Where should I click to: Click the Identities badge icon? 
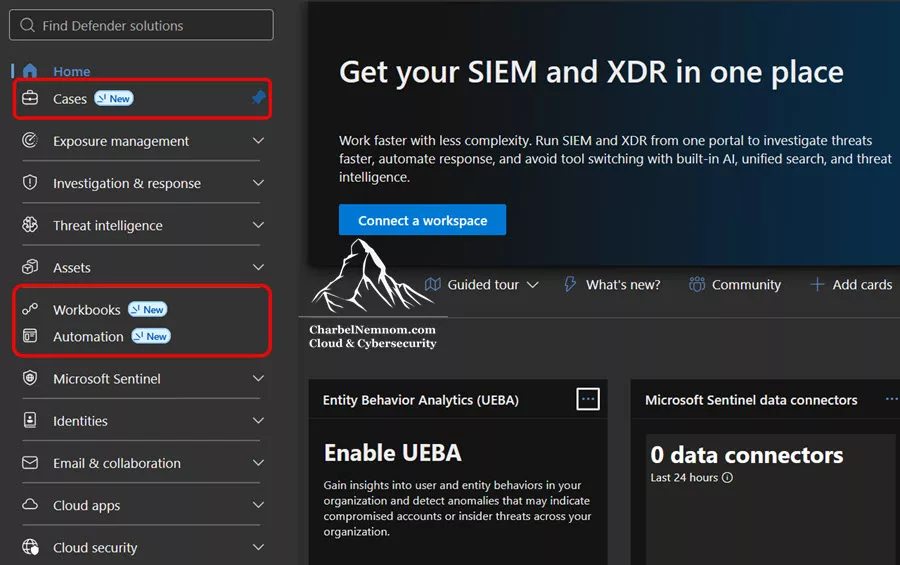pos(30,420)
